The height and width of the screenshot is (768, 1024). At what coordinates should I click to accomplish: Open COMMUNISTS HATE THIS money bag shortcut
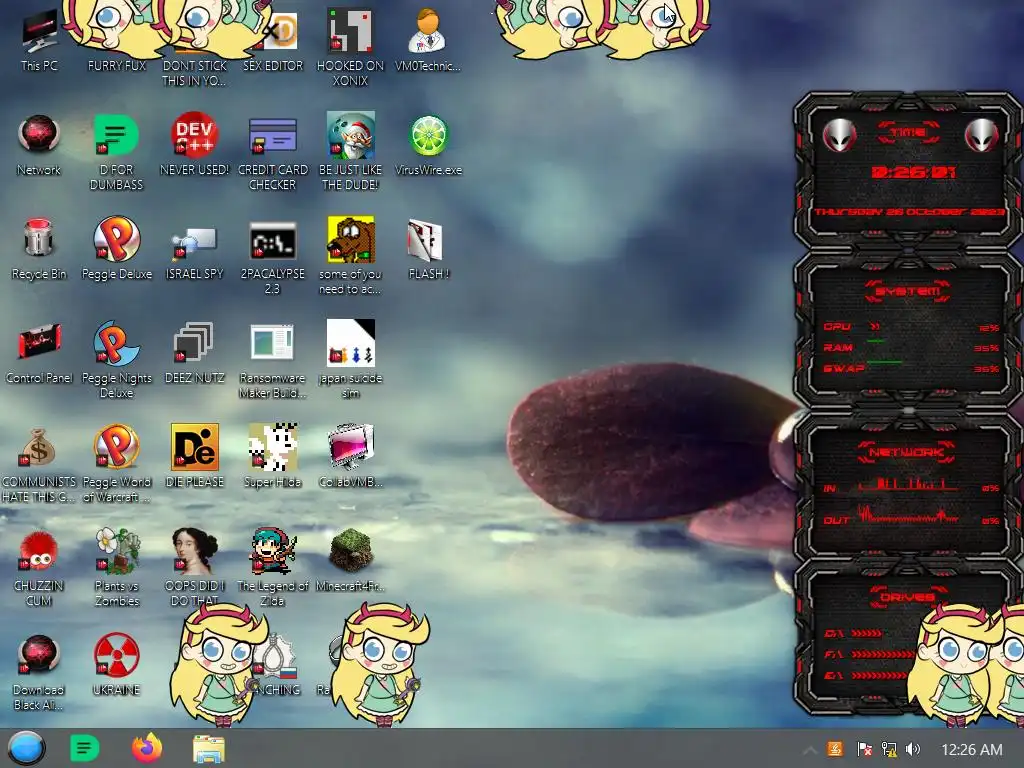pyautogui.click(x=39, y=464)
